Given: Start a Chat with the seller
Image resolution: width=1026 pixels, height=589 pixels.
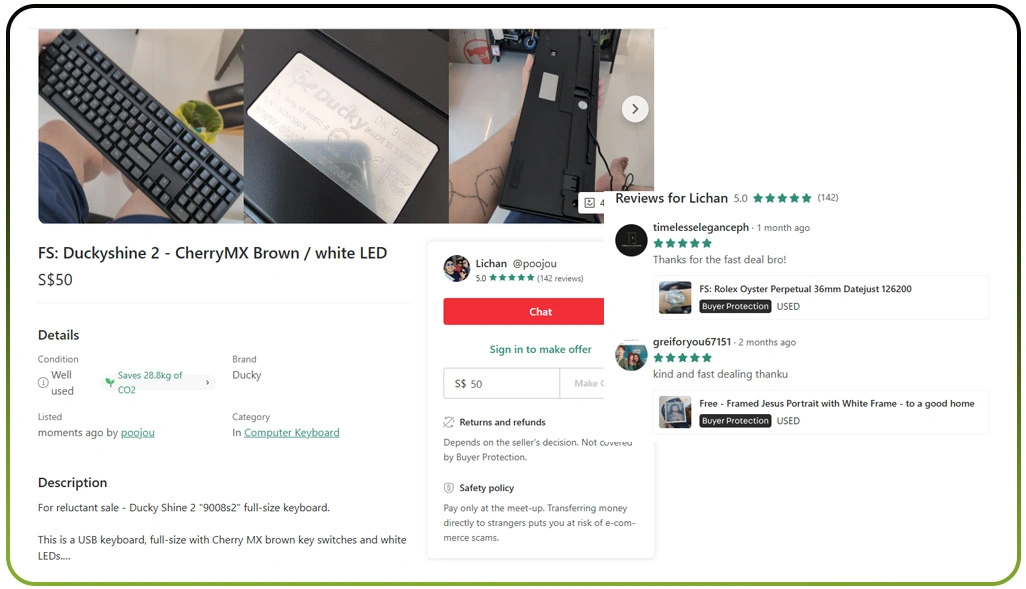Looking at the screenshot, I should pyautogui.click(x=523, y=312).
